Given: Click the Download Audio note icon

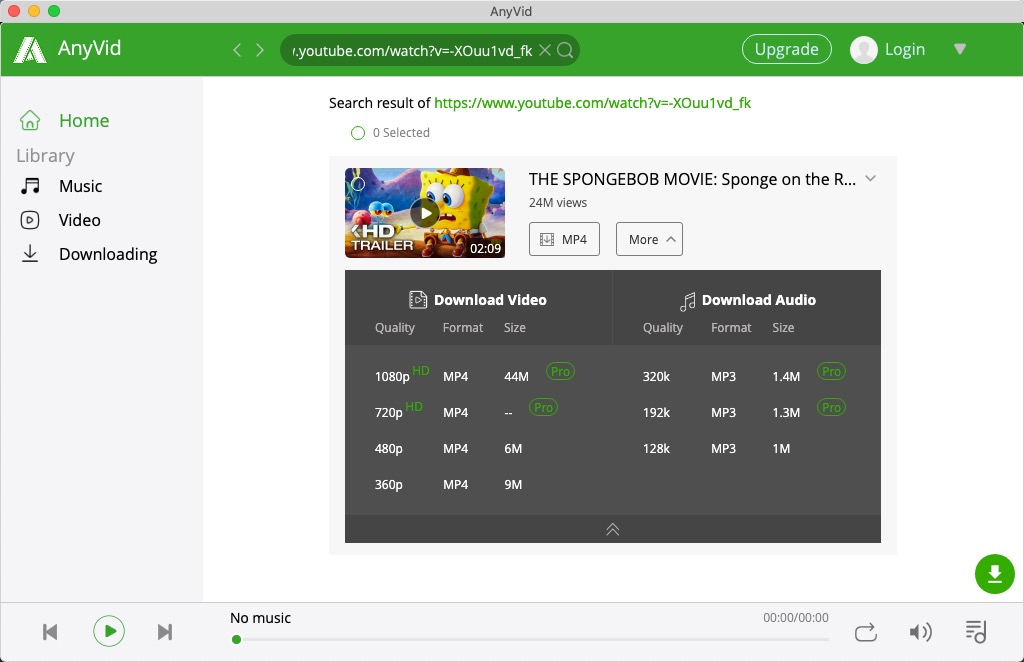Looking at the screenshot, I should pyautogui.click(x=687, y=301).
